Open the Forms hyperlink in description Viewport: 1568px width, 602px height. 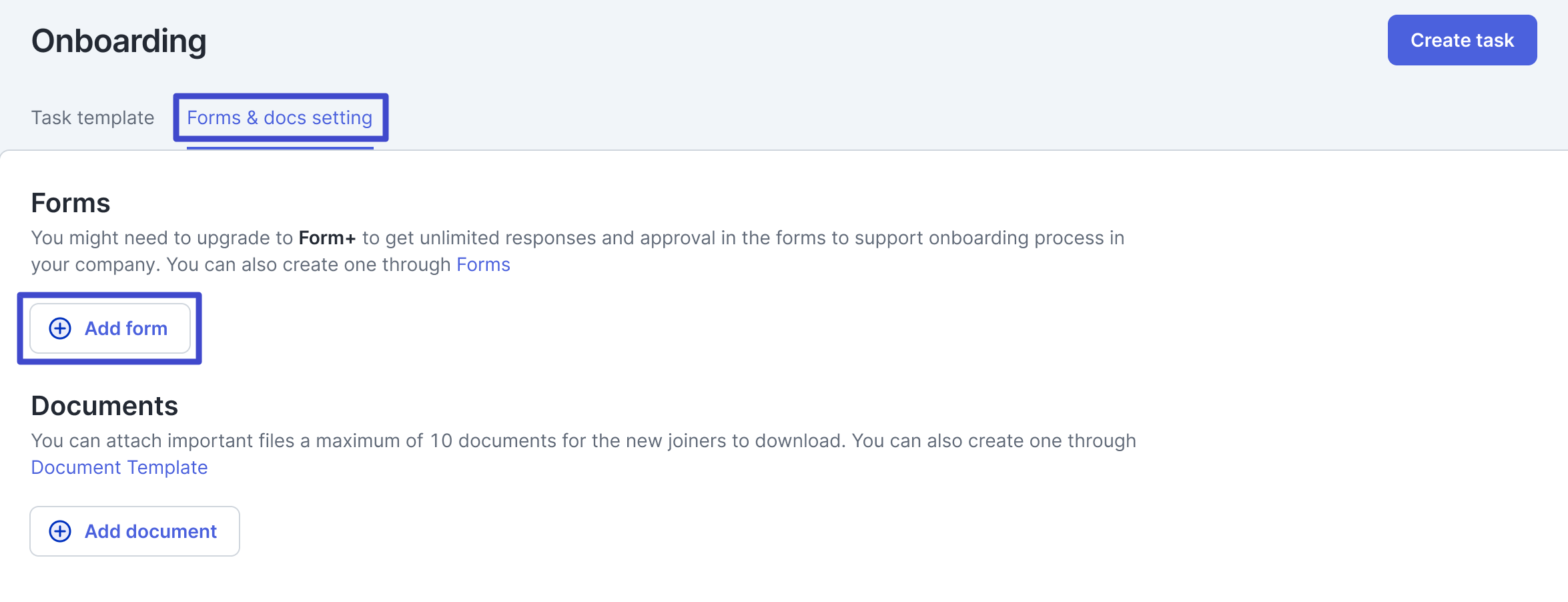pyautogui.click(x=483, y=265)
